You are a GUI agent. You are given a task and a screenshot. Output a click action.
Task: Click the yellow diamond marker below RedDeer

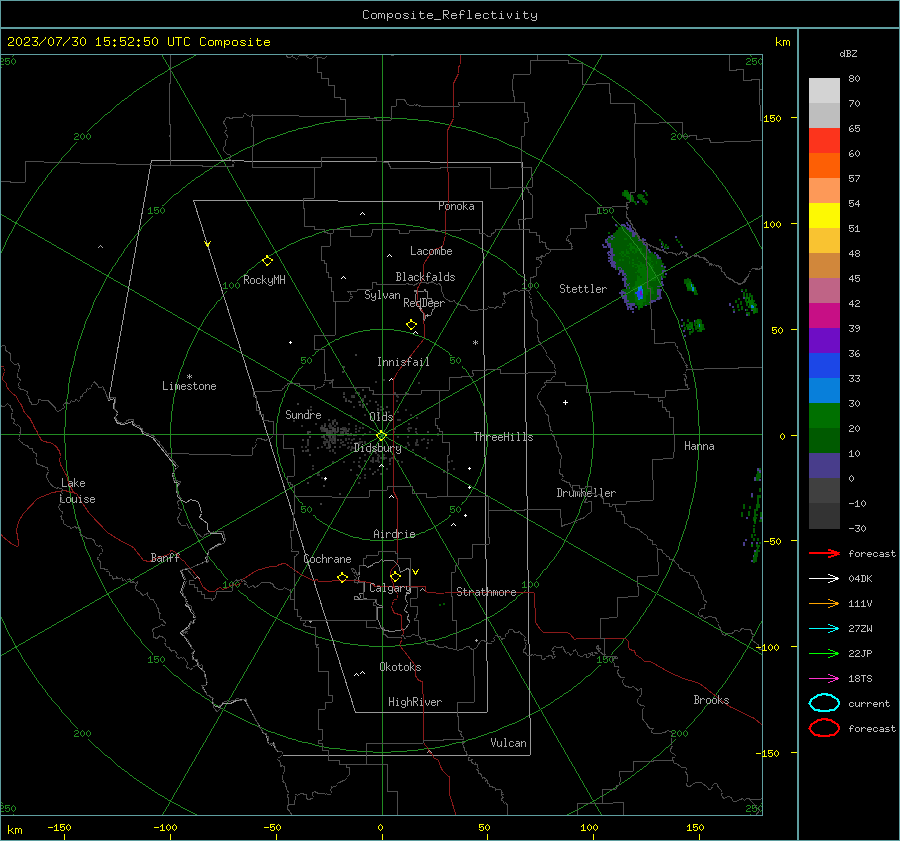[x=411, y=325]
